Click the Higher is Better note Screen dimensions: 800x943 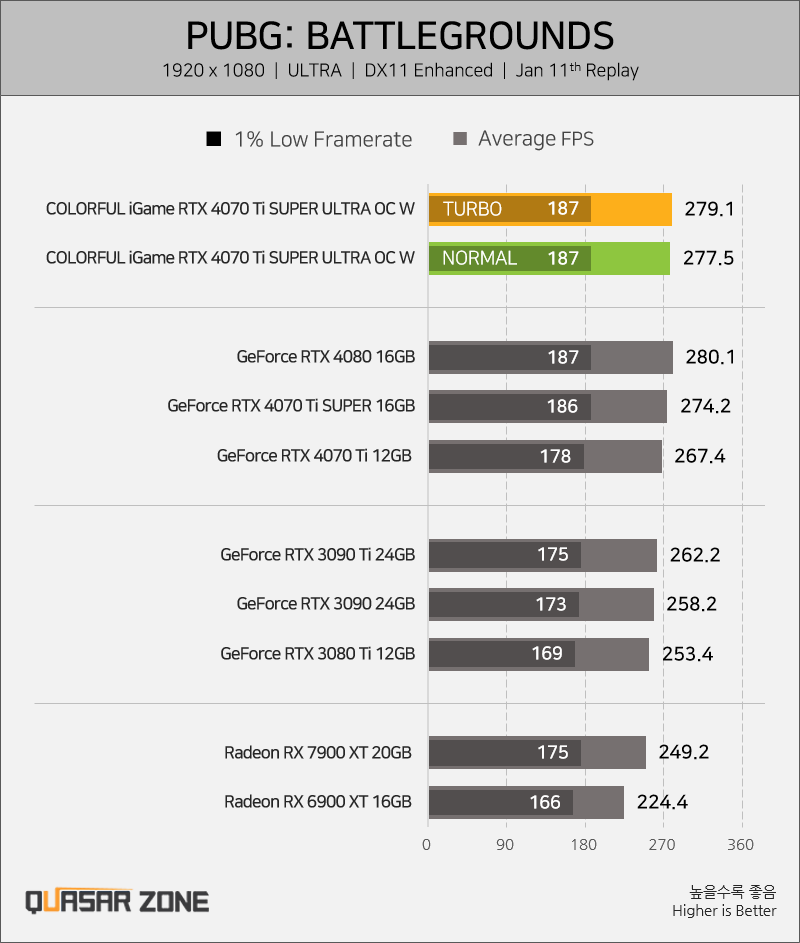[724, 911]
